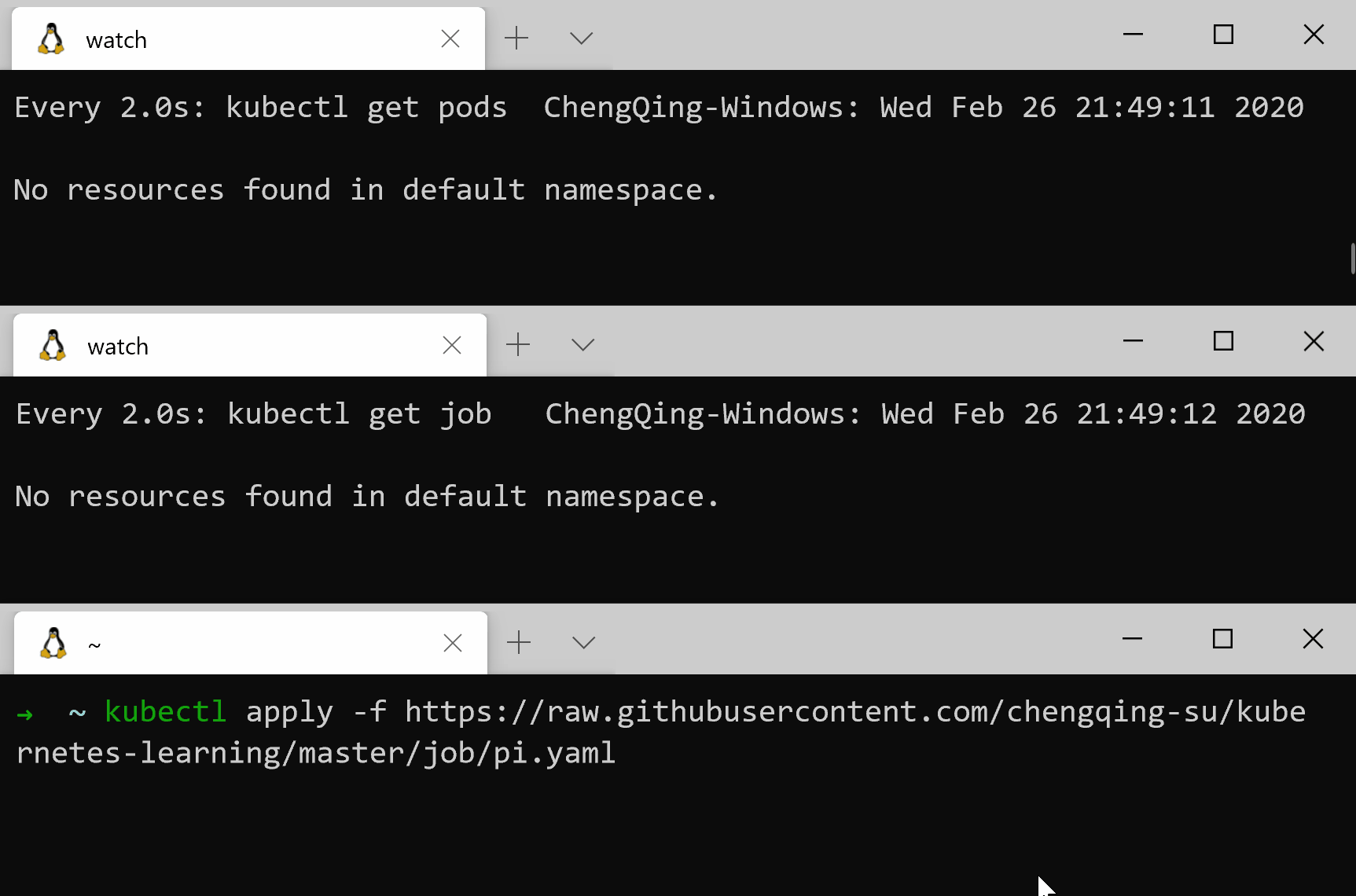The image size is (1356, 896).
Task: Open the profile dropdown in the 'kubectl get job' window
Action: tap(582, 344)
